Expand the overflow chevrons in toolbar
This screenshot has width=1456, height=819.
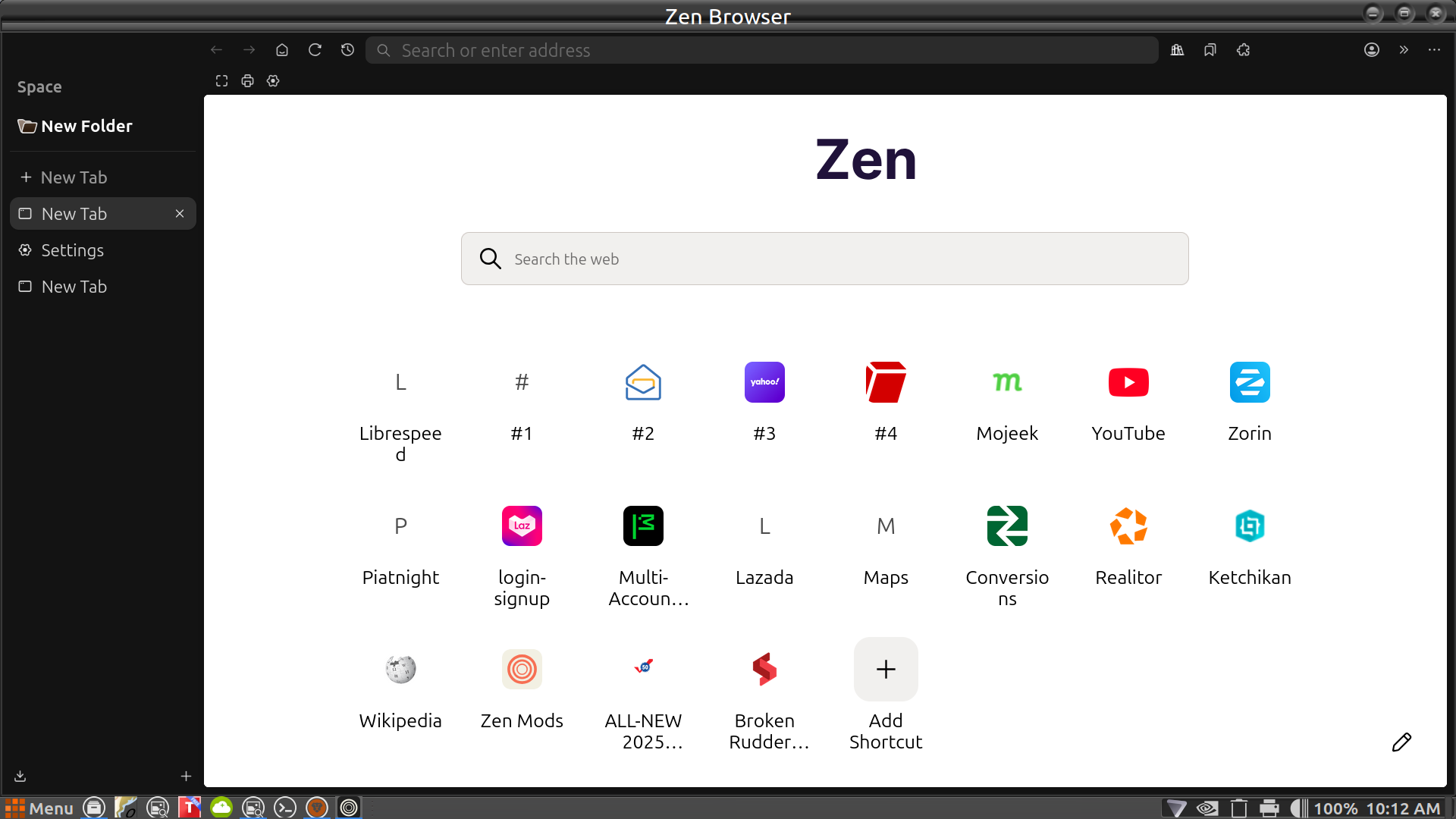(1404, 50)
